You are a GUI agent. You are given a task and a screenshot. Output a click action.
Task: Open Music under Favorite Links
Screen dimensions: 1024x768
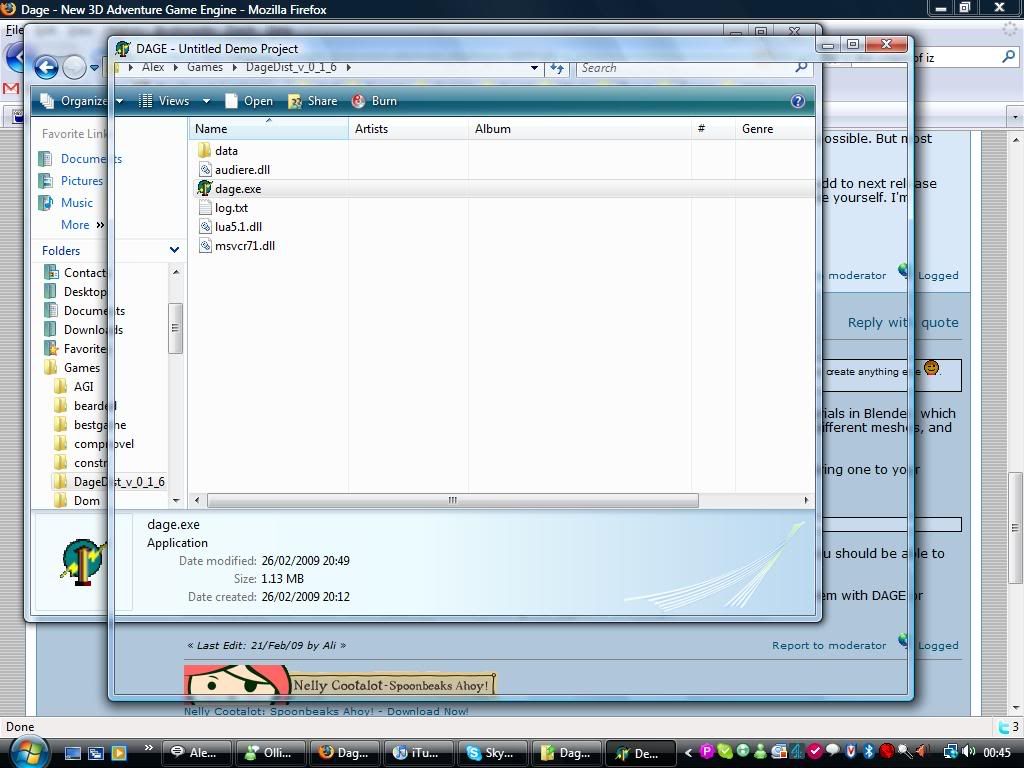point(76,203)
